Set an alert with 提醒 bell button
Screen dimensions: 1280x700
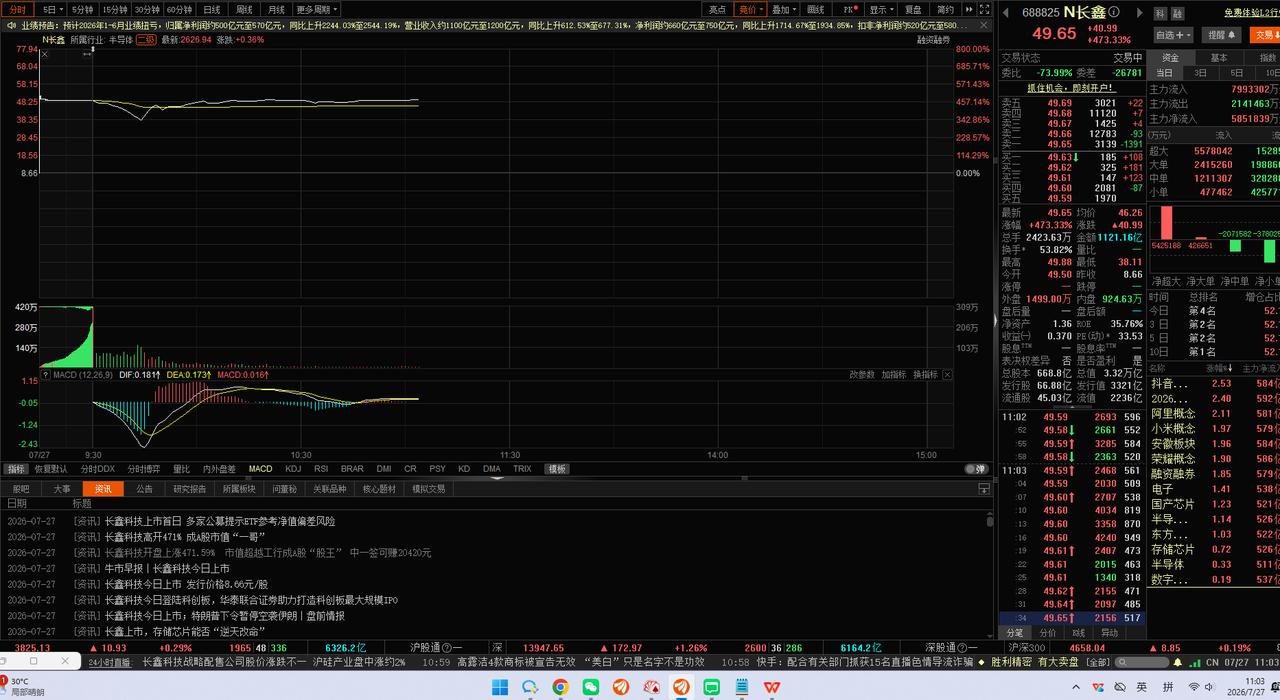(x=1221, y=34)
